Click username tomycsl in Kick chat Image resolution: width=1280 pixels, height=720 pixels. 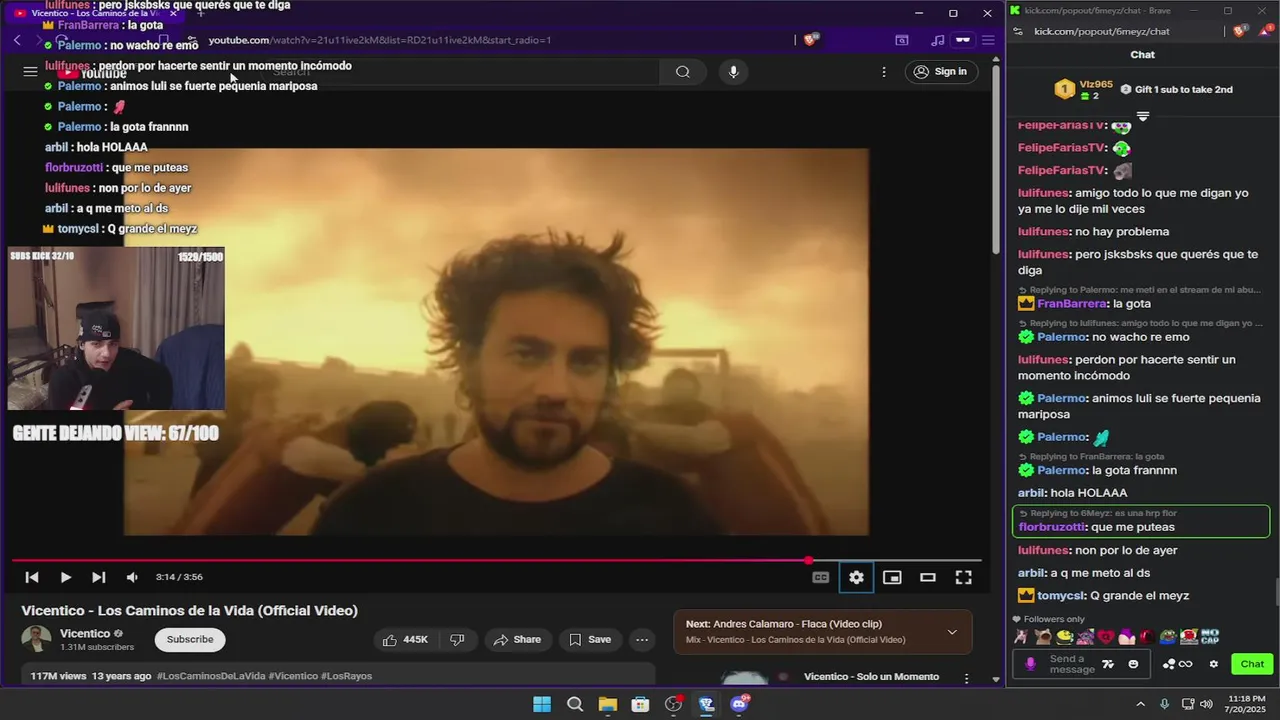coord(1060,596)
